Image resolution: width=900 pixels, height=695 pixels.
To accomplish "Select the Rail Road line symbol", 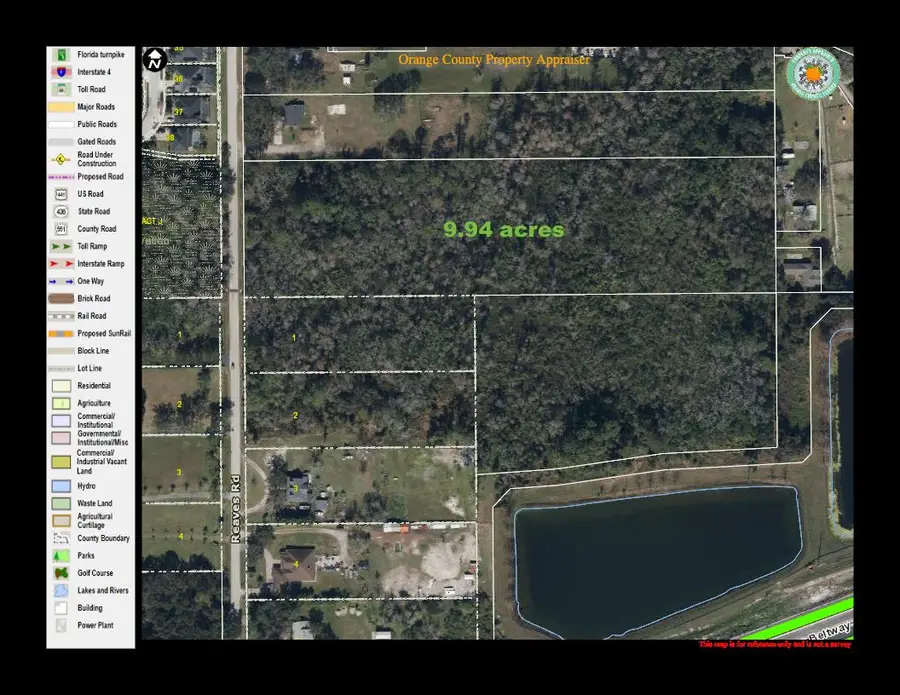I will click(60, 315).
